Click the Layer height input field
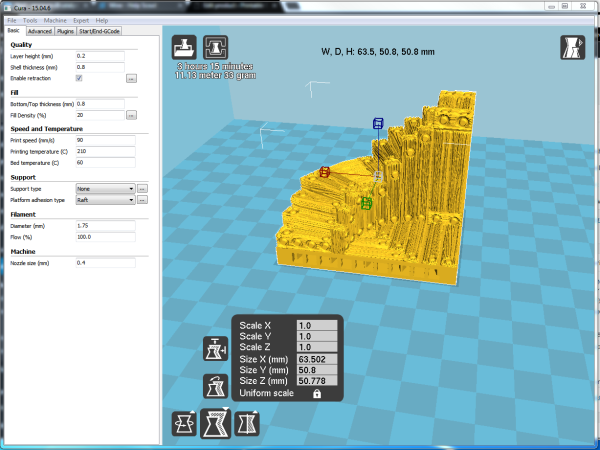600x450 pixels. pyautogui.click(x=99, y=55)
